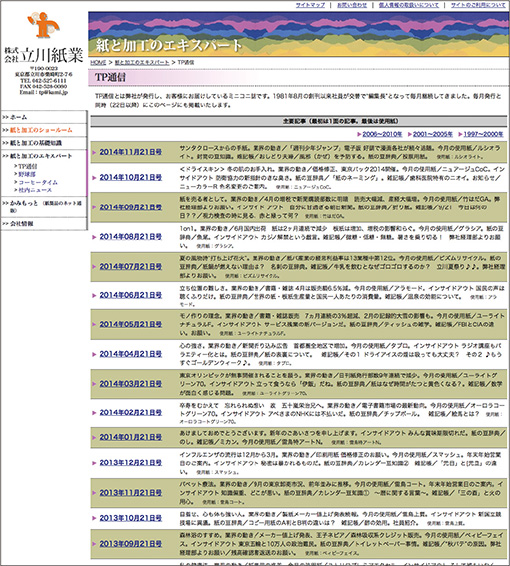Viewport: 510px width, 566px height.
Task: Click arrow bullet beside 2014年04月21日号
Action: click(x=94, y=354)
